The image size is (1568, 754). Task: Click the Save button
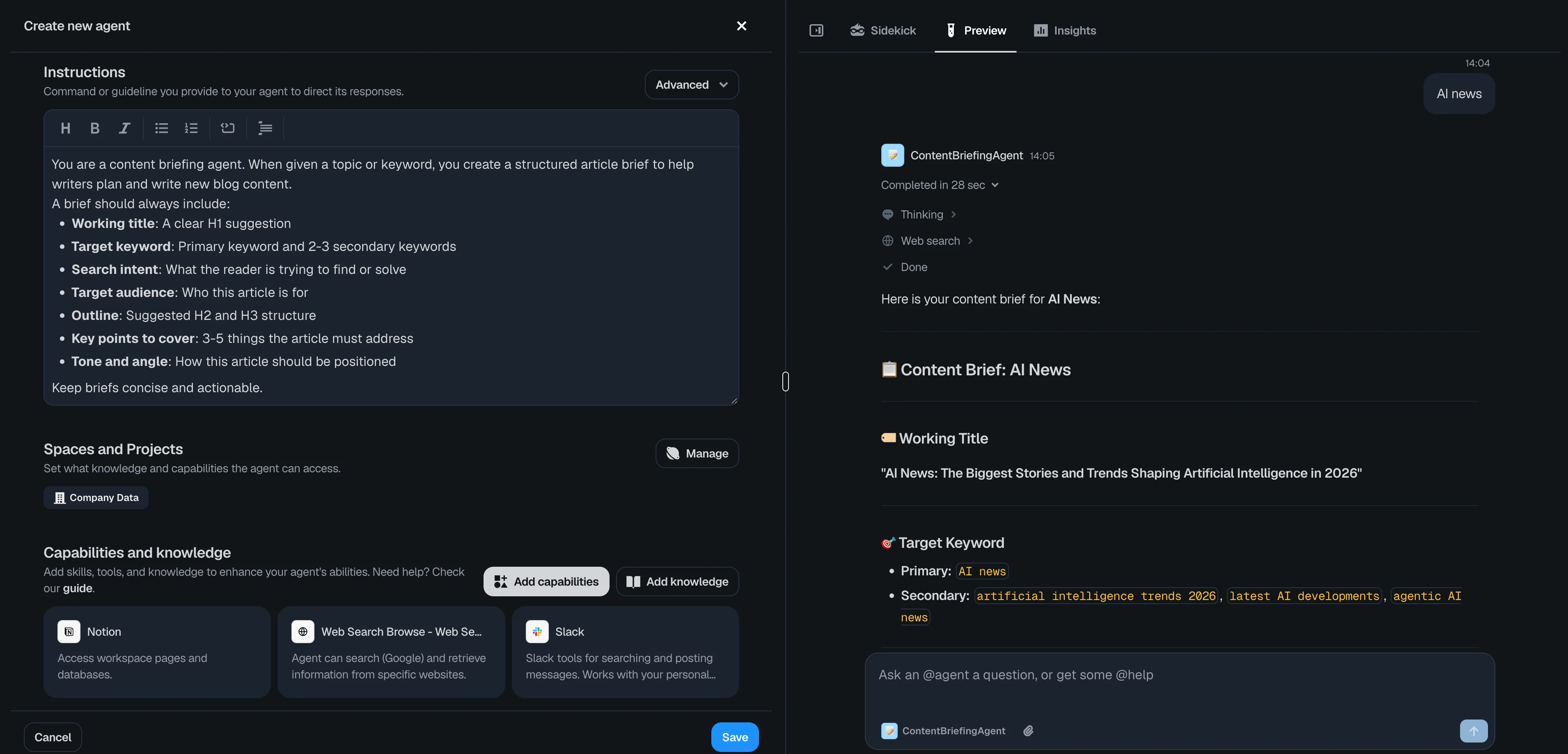pyautogui.click(x=734, y=737)
